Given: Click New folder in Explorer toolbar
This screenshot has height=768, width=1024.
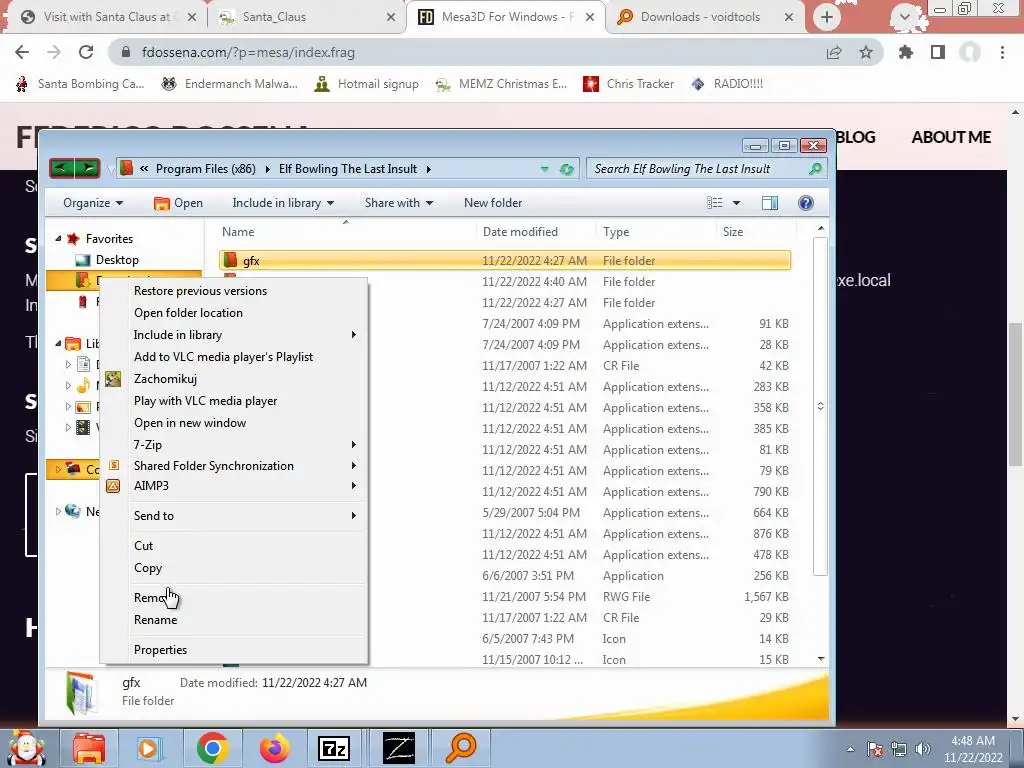Looking at the screenshot, I should pos(493,203).
